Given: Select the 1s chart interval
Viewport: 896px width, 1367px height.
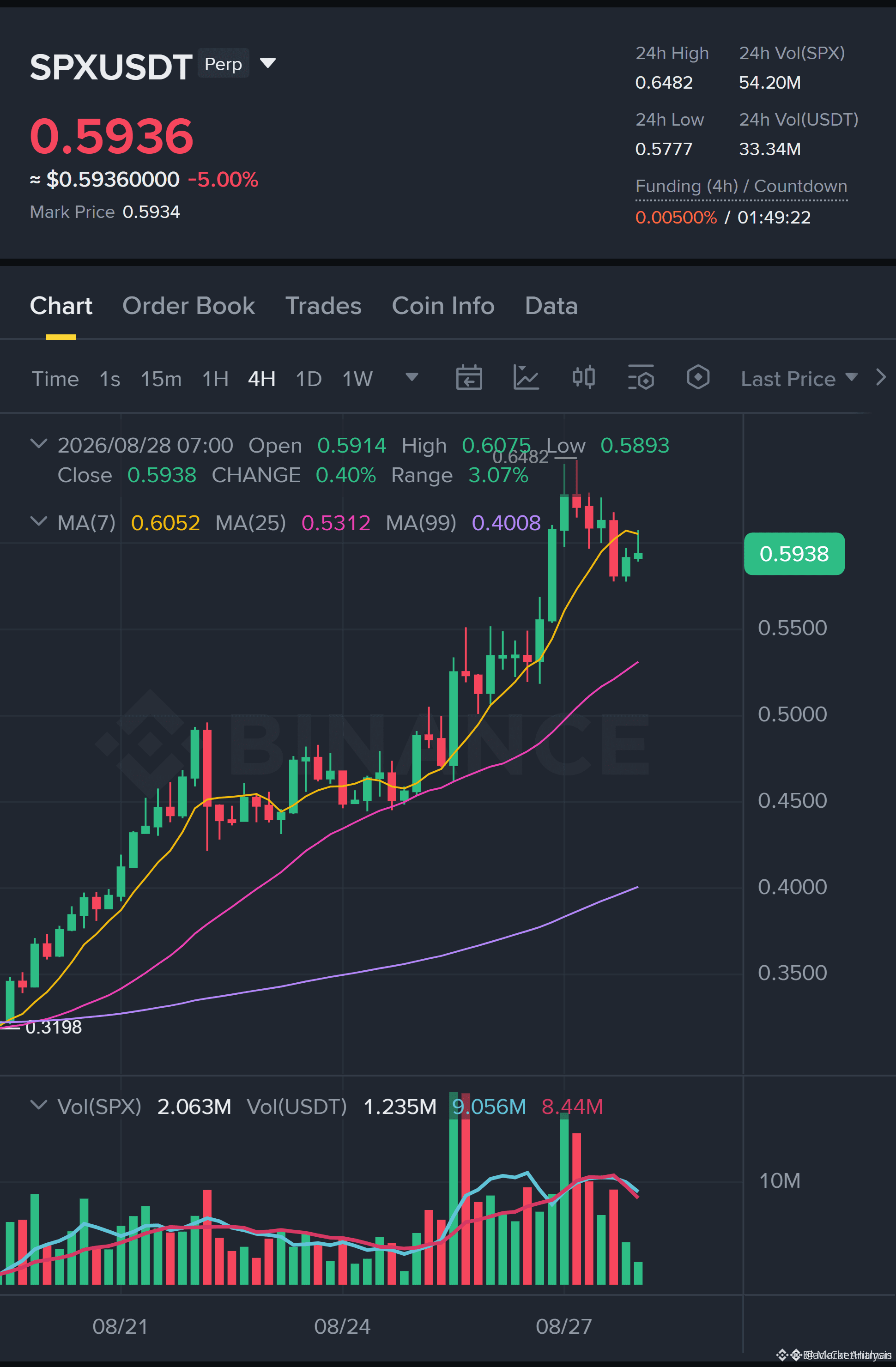Looking at the screenshot, I should [x=110, y=379].
